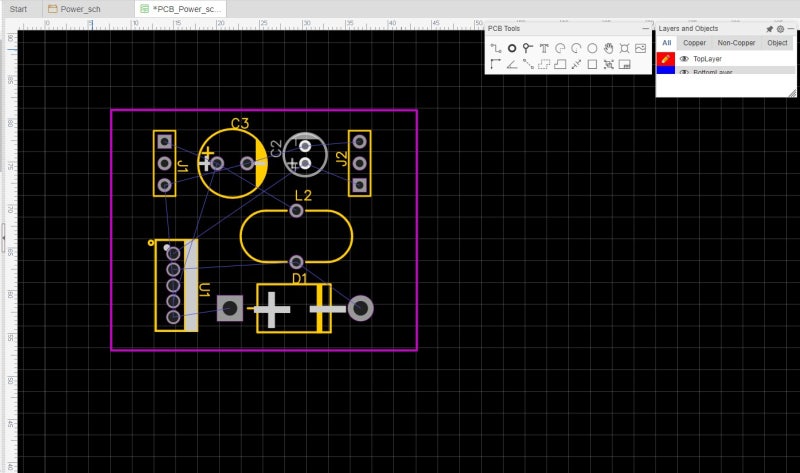Select the Connect Pad to Pad tool
800x473 pixels.
[528, 64]
